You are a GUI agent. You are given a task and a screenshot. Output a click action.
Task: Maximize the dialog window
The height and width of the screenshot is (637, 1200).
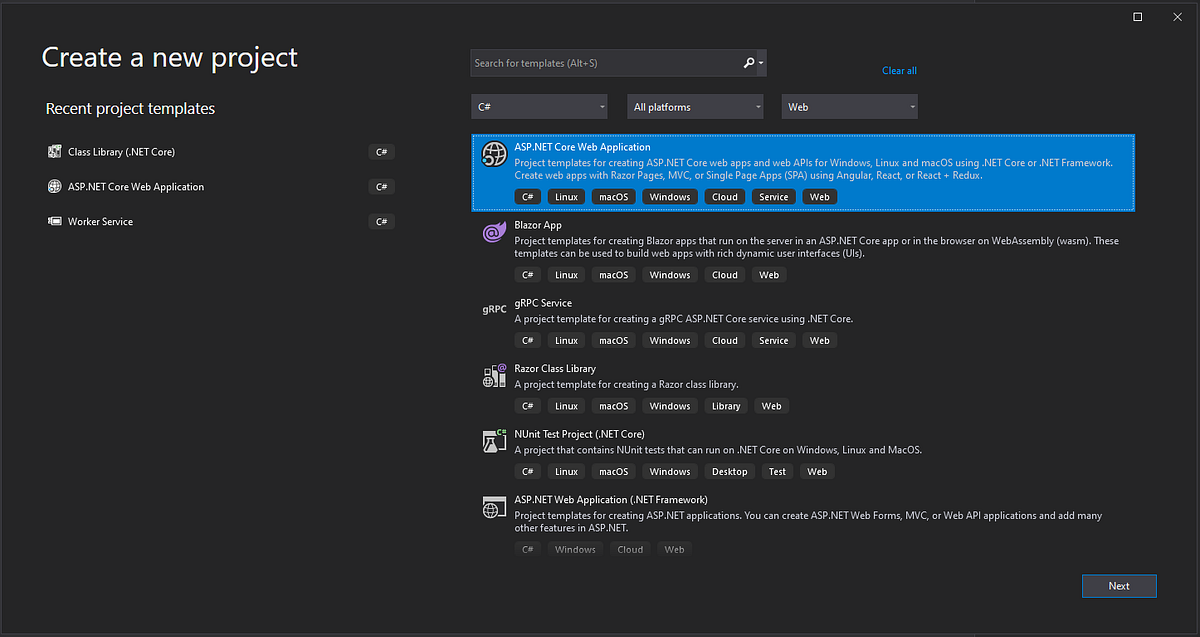1138,17
